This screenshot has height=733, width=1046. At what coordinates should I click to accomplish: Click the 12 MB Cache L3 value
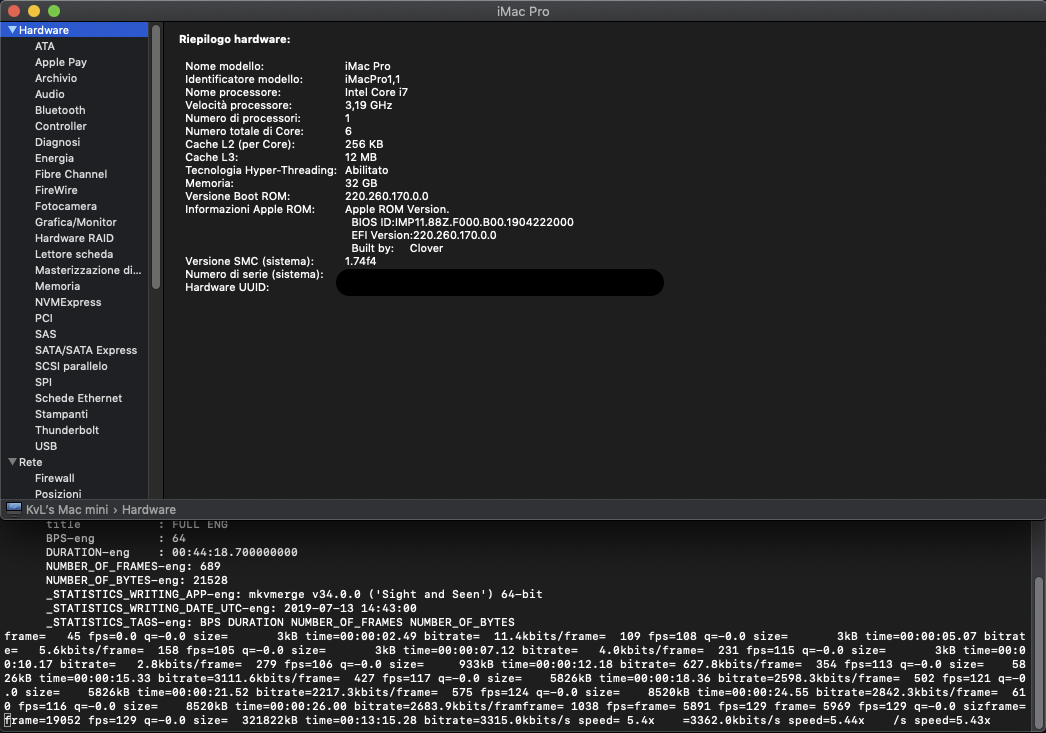tap(361, 157)
